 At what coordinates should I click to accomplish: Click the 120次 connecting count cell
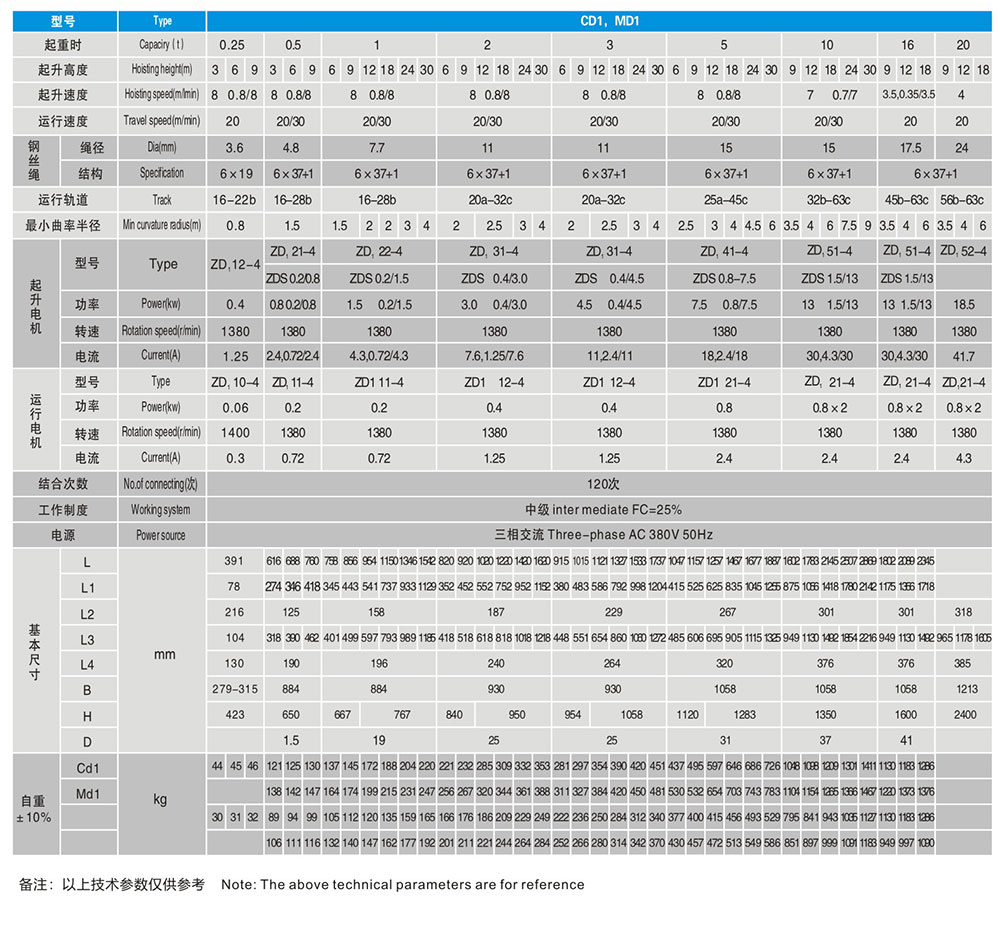pyautogui.click(x=602, y=484)
